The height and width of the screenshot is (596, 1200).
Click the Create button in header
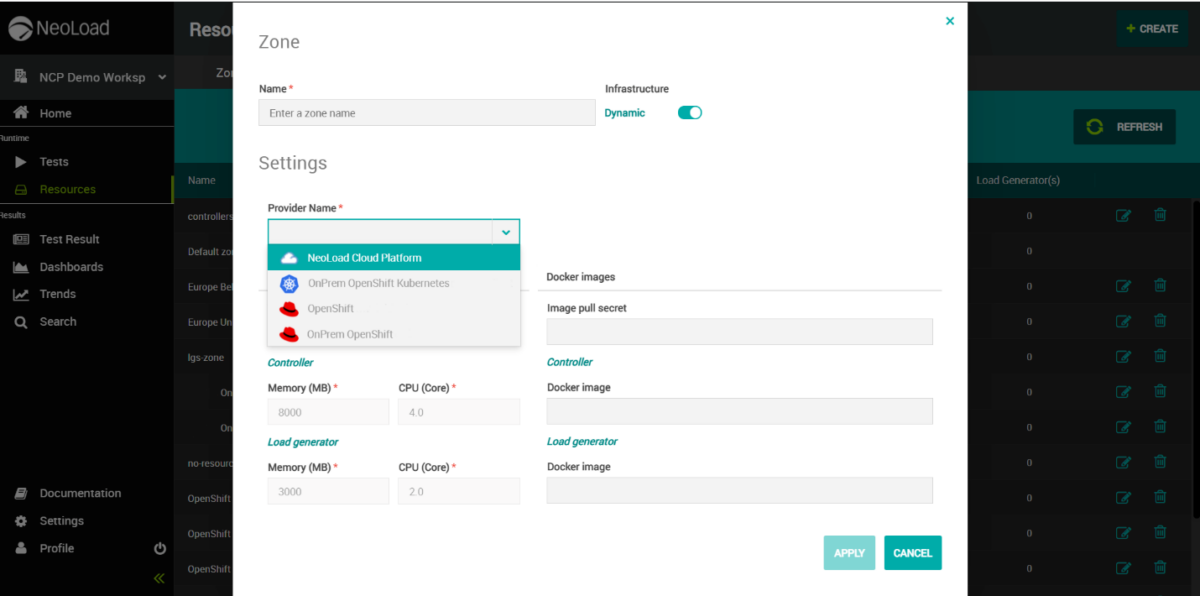click(1152, 29)
